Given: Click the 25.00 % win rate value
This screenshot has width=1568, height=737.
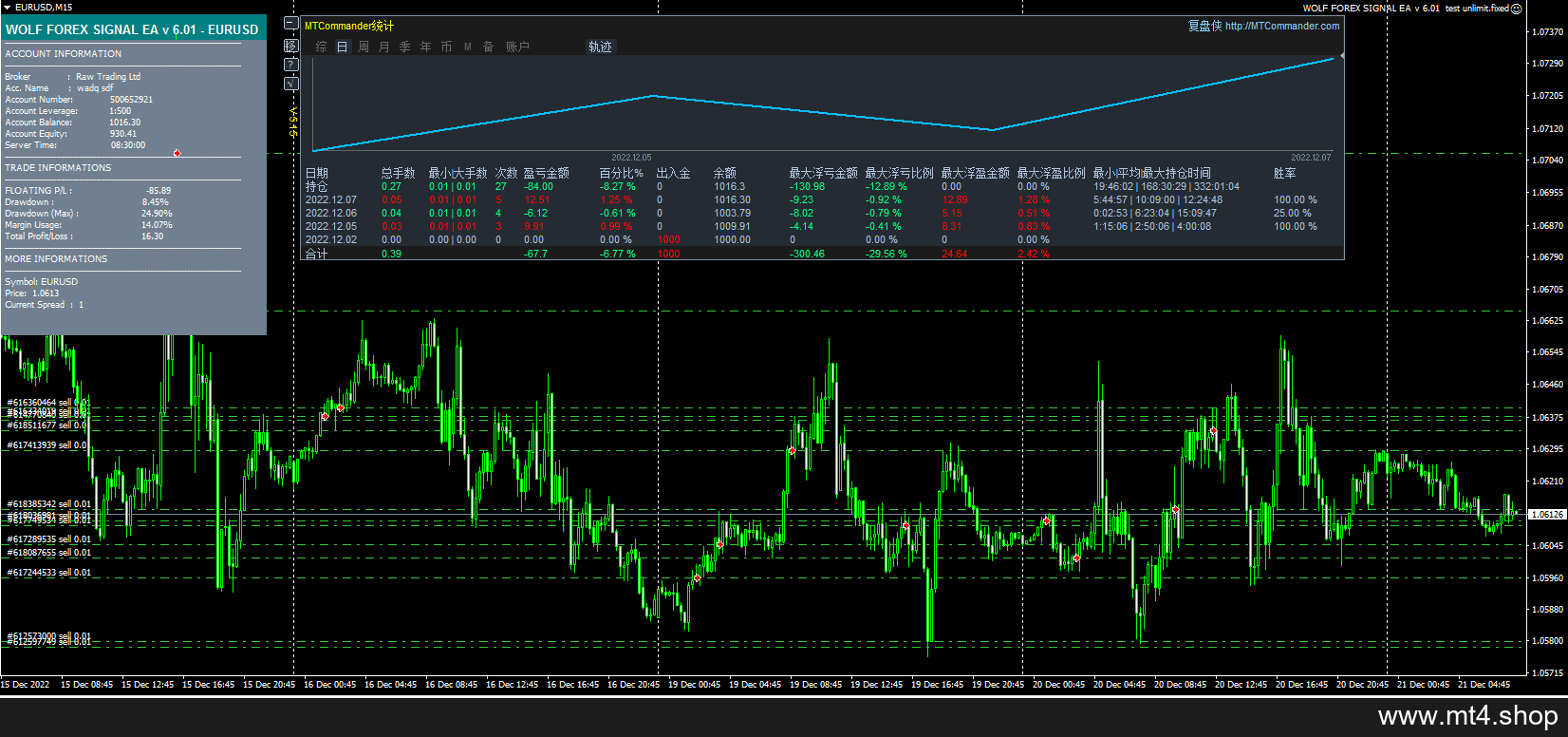Looking at the screenshot, I should click(1293, 213).
